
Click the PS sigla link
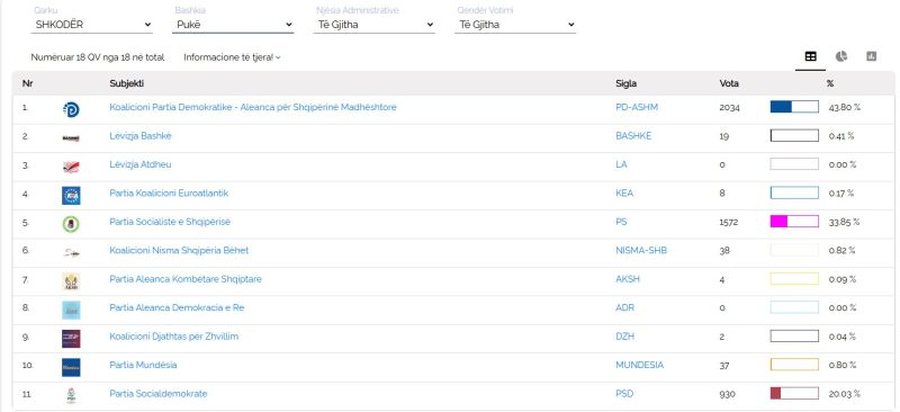(621, 222)
